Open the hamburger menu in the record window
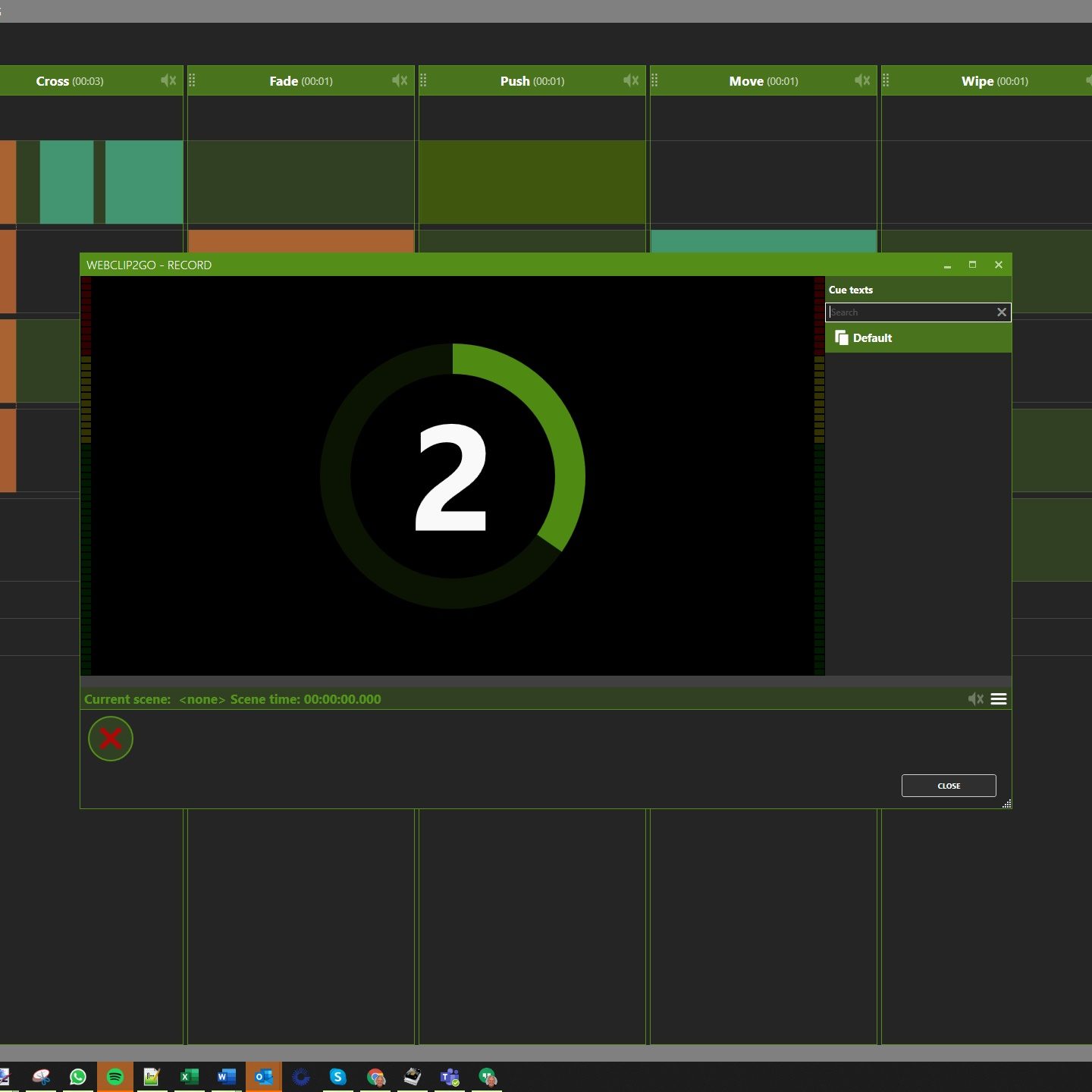This screenshot has height=1092, width=1092. 999,699
